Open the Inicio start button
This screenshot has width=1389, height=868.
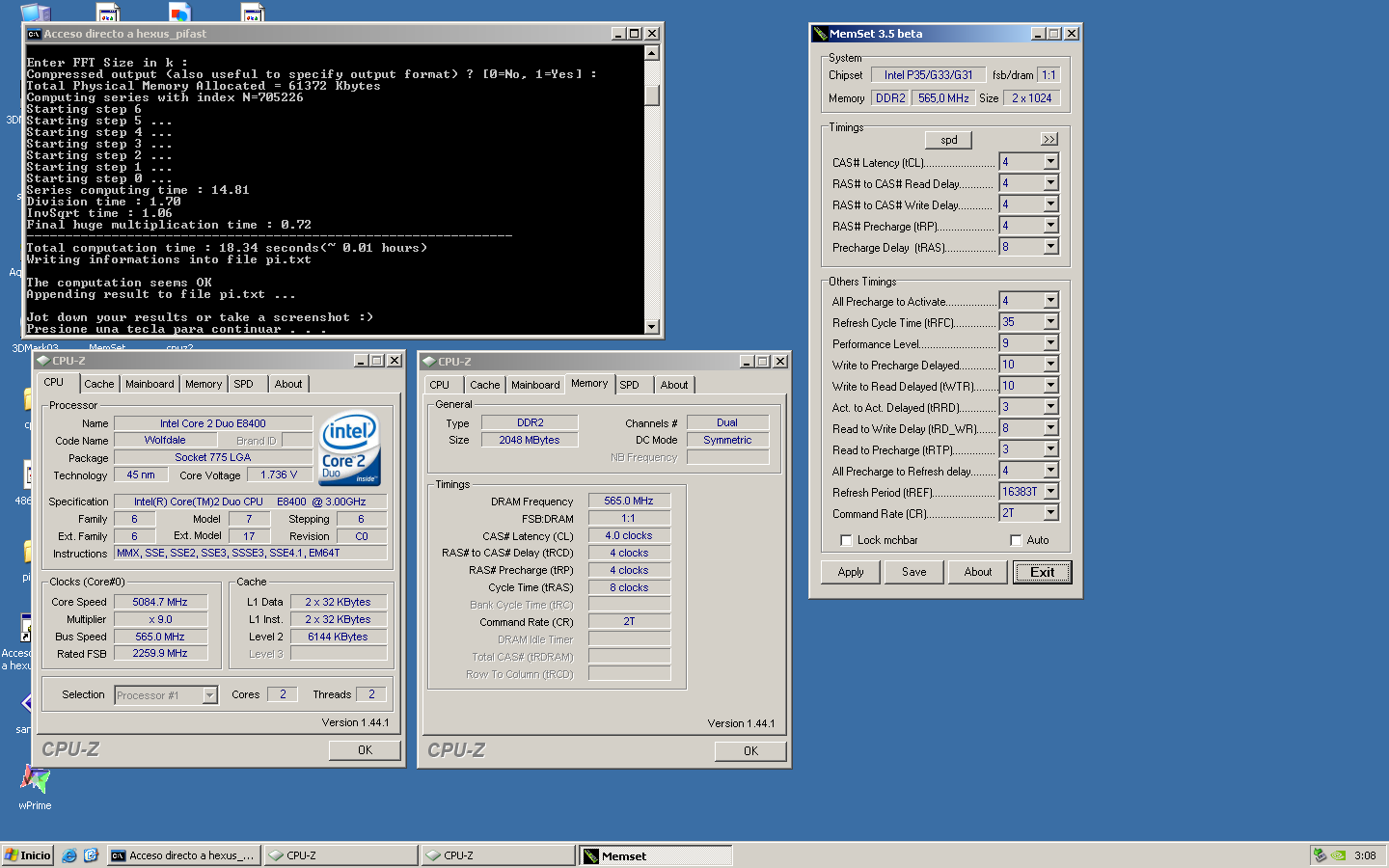pos(27,855)
